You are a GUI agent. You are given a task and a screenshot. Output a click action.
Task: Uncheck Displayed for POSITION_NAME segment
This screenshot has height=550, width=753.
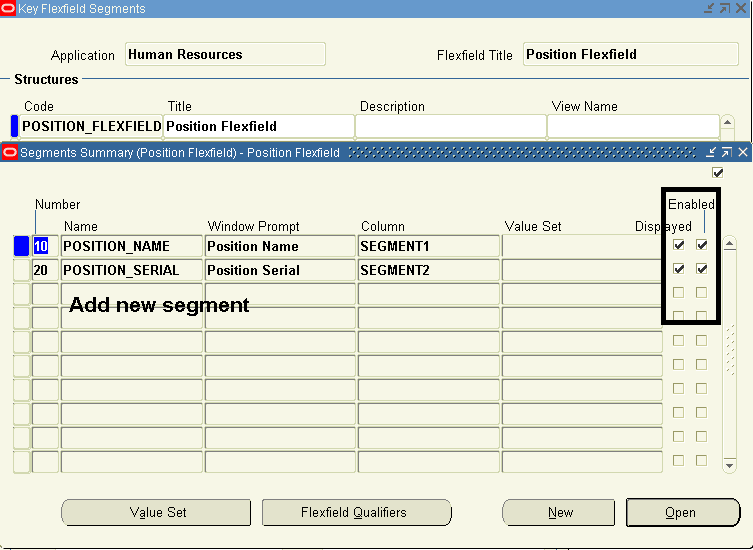[x=679, y=245]
